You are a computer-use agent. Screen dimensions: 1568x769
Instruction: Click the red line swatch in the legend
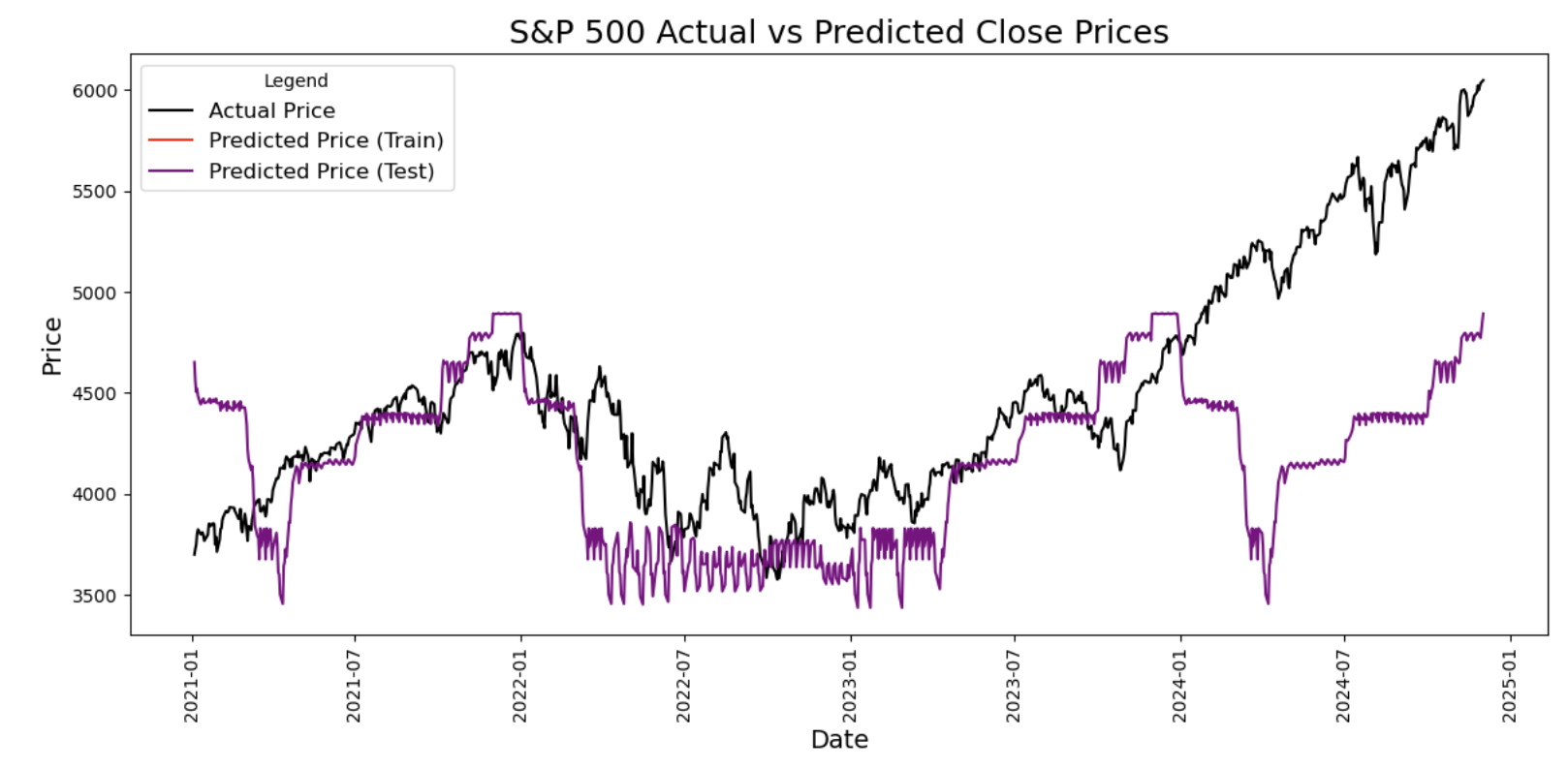(171, 140)
